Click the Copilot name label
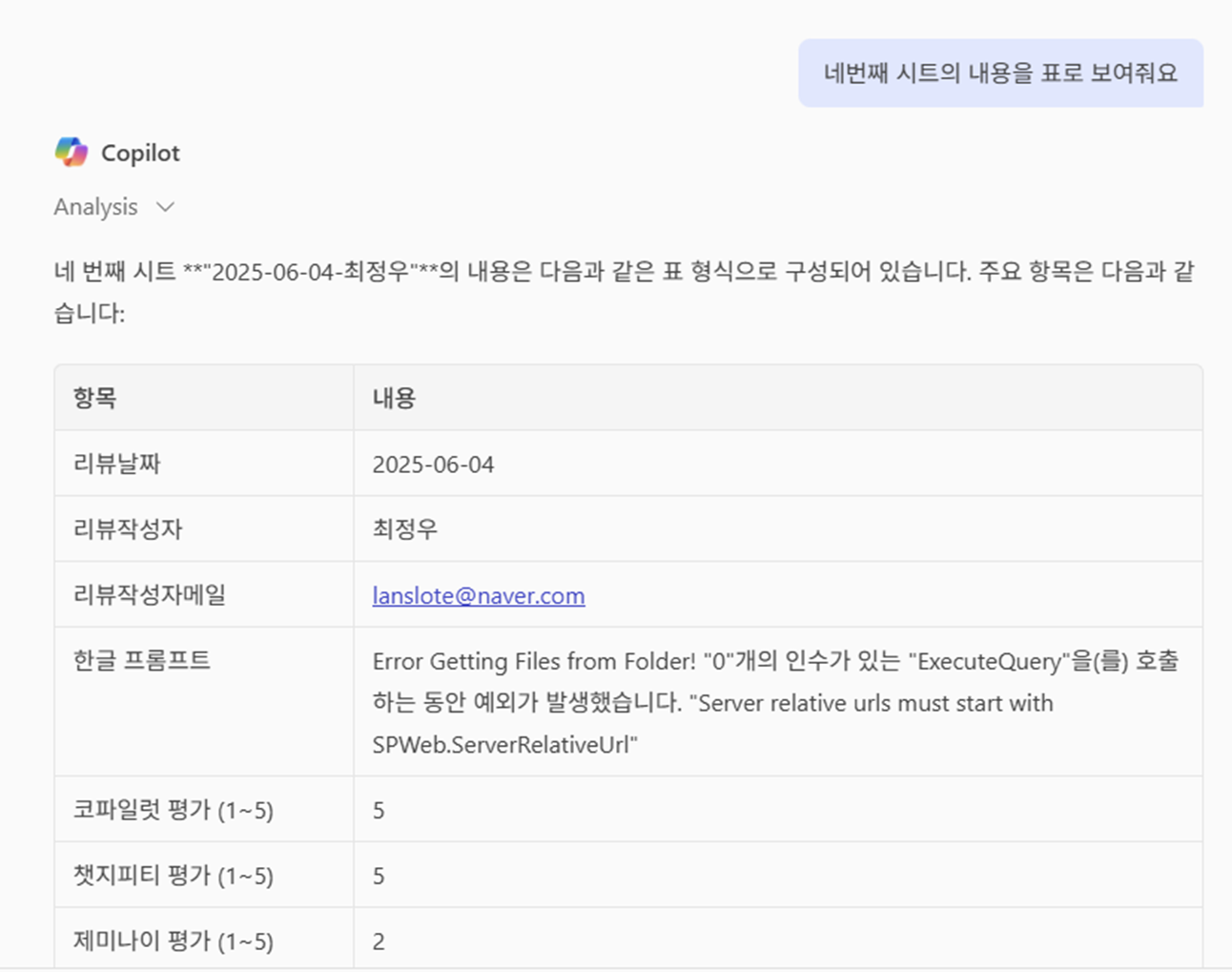The image size is (1232, 972). pyautogui.click(x=140, y=153)
